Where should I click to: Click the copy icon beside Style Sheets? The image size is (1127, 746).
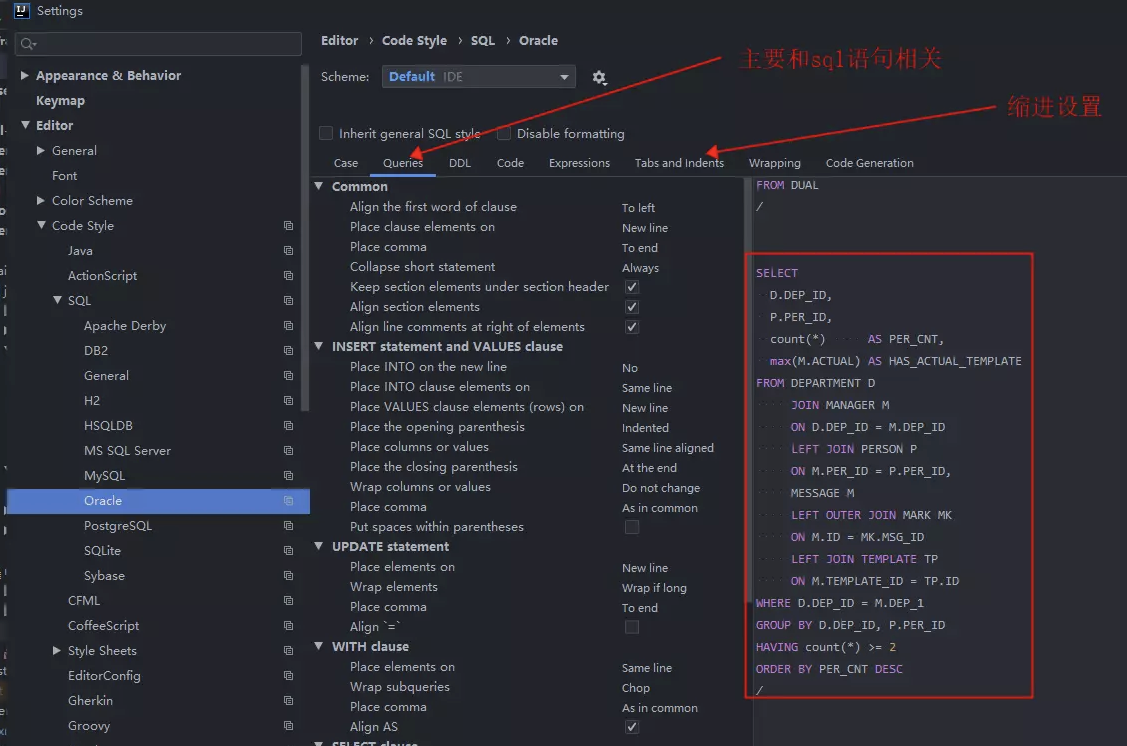tap(288, 650)
